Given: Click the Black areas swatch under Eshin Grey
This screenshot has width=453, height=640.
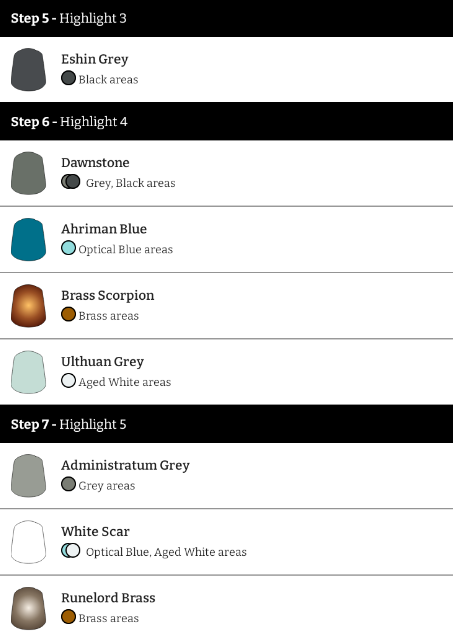Looking at the screenshot, I should coord(68,78).
